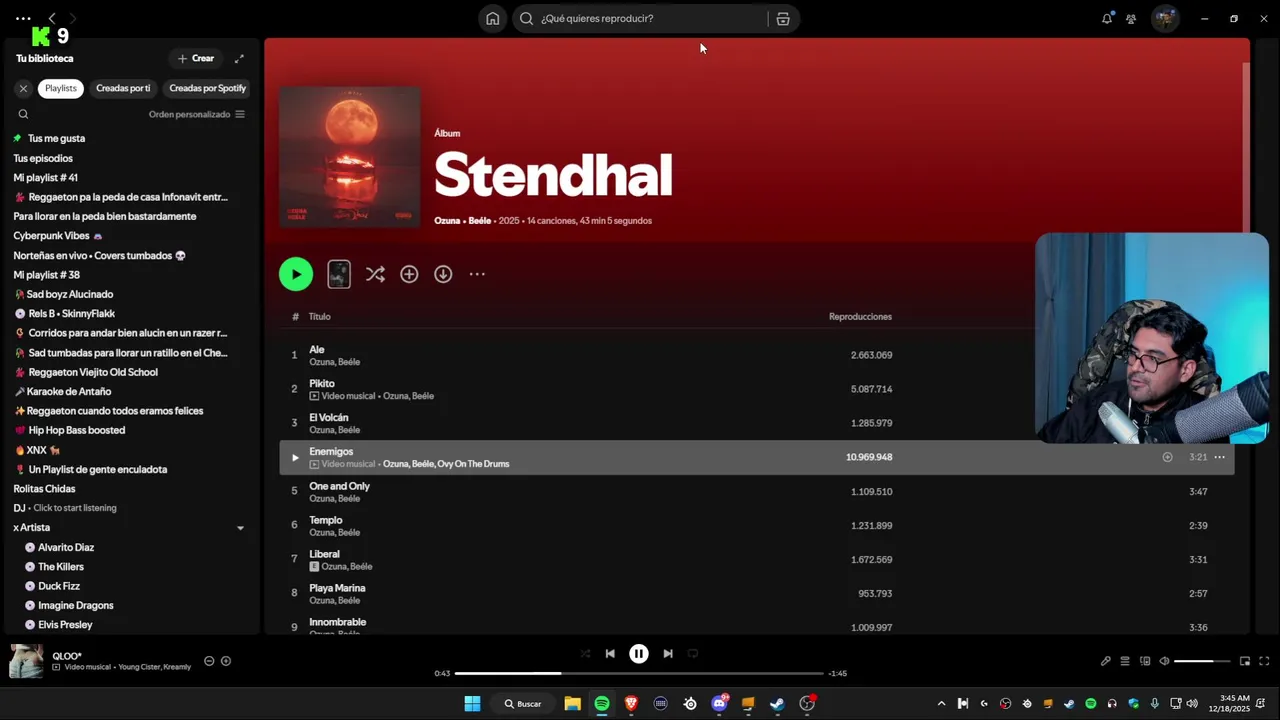
Task: Play the Enemigos track row button
Action: [x=294, y=457]
